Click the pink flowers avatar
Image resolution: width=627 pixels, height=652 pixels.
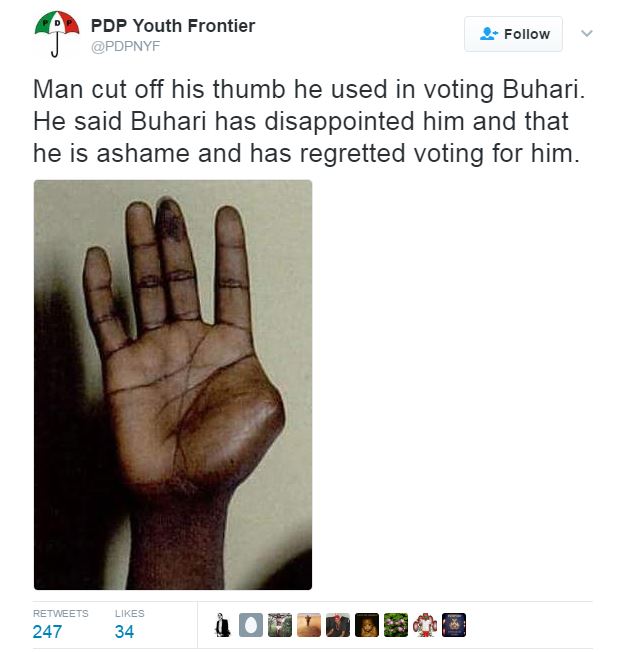pyautogui.click(x=396, y=625)
